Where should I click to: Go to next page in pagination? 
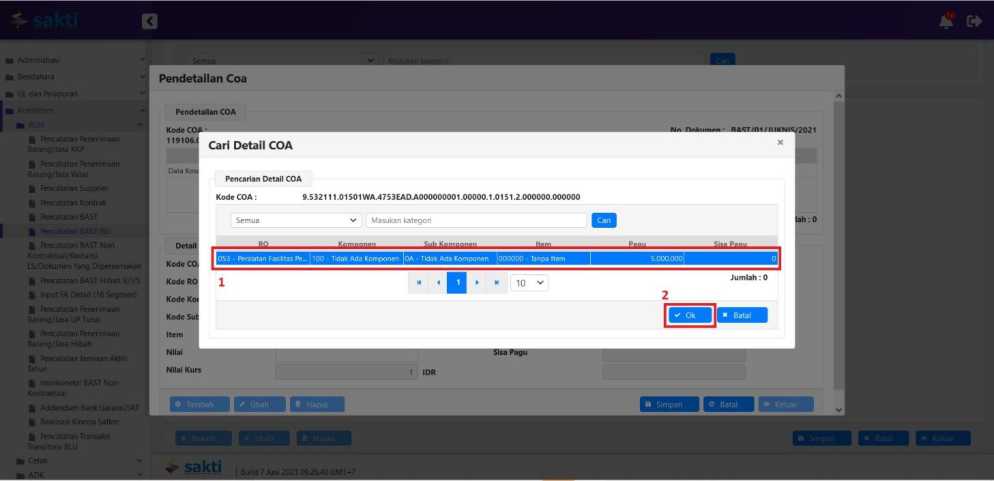(x=476, y=283)
